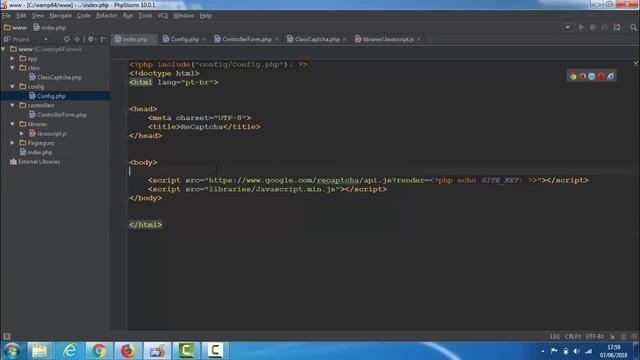Open the Run menu
Viewport: 640px width, 360px height.
click(128, 16)
